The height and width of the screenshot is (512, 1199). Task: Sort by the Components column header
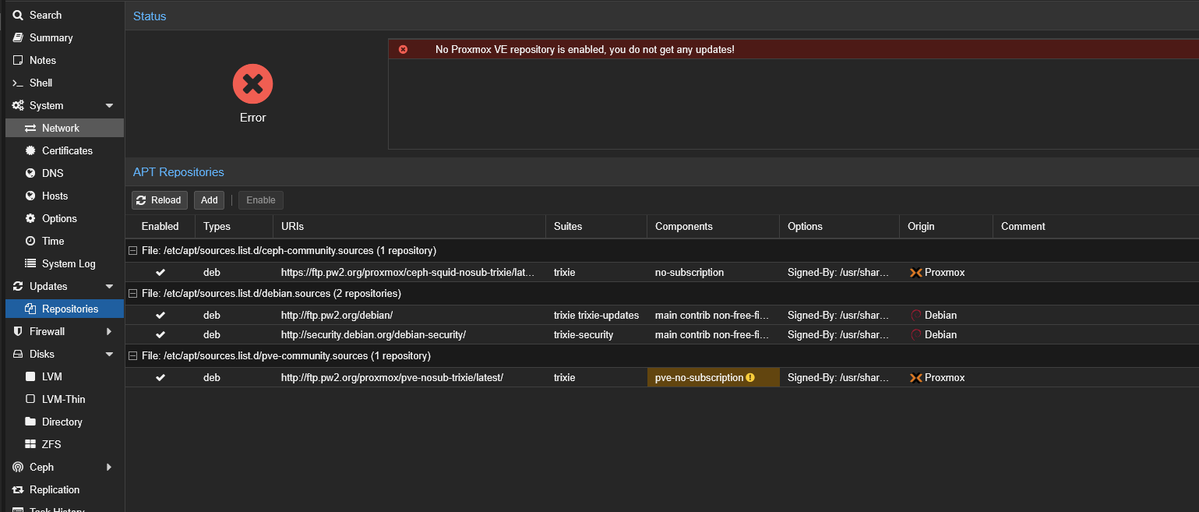[x=713, y=226]
